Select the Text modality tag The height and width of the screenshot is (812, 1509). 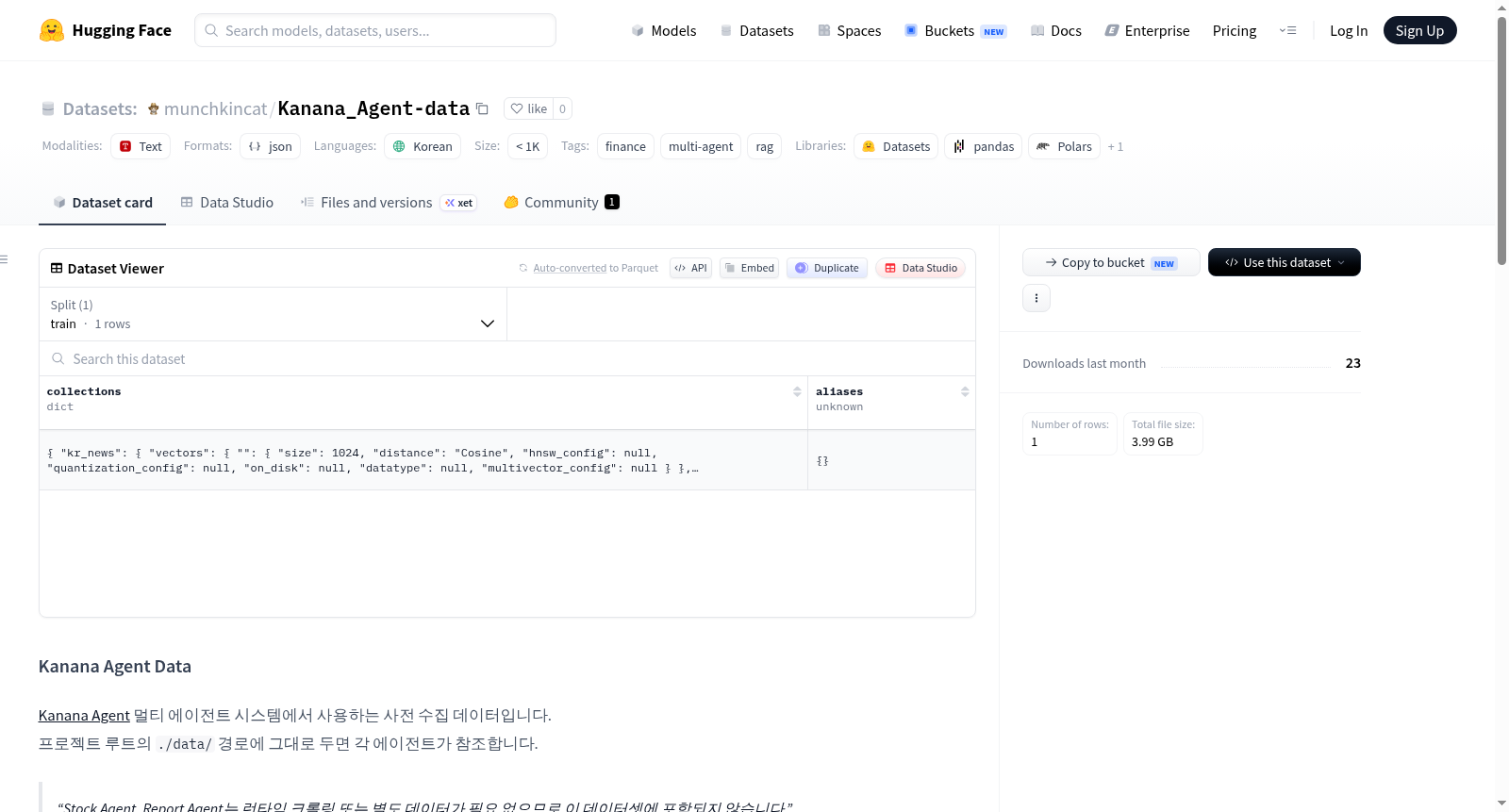[141, 146]
